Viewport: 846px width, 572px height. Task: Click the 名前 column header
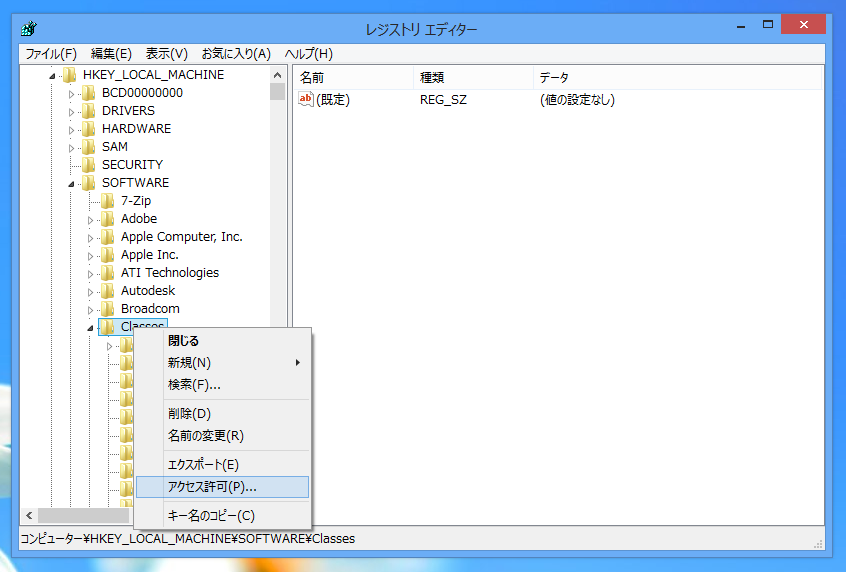[354, 78]
